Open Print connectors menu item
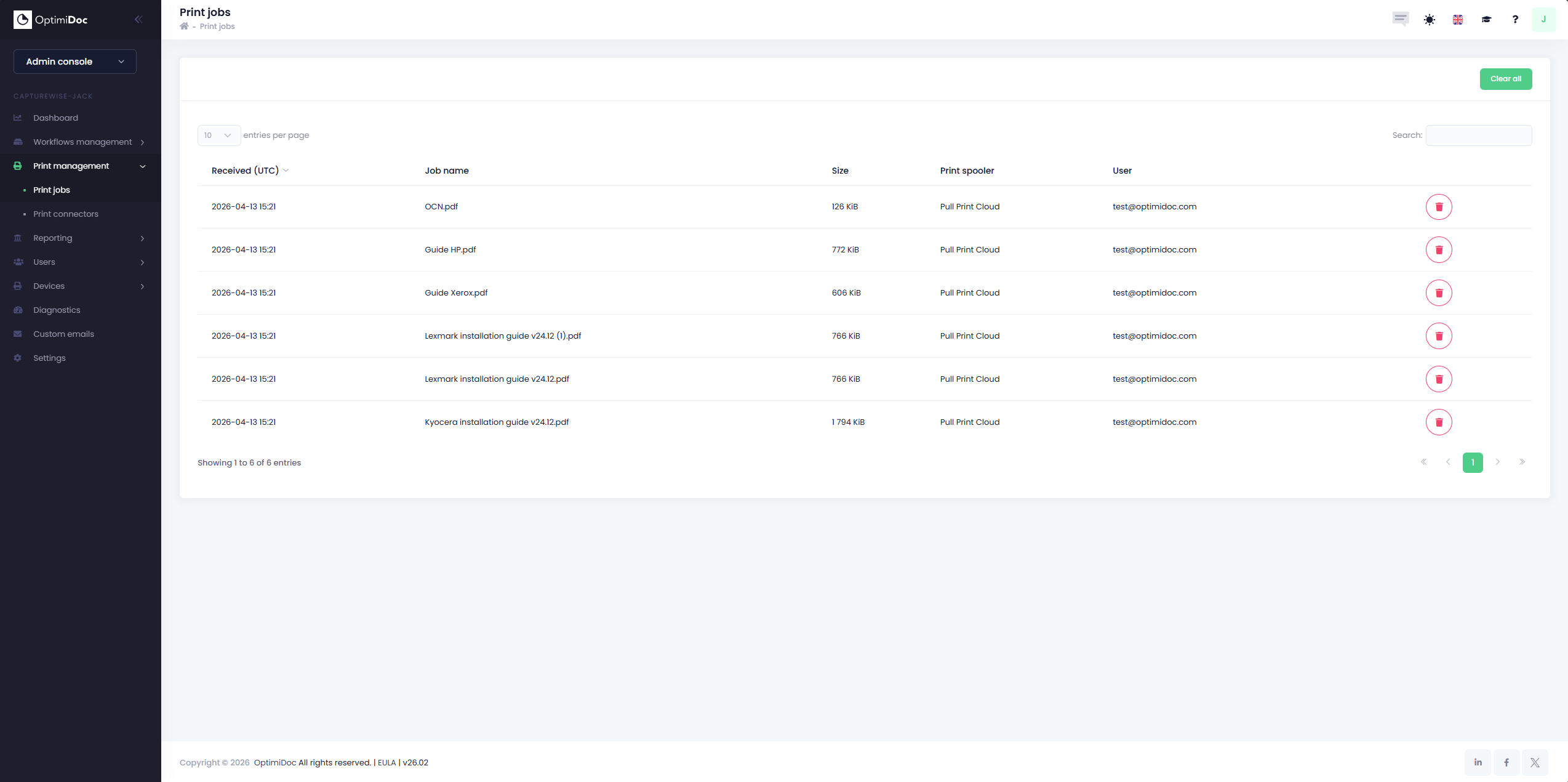This screenshot has height=782, width=1568. [x=66, y=214]
